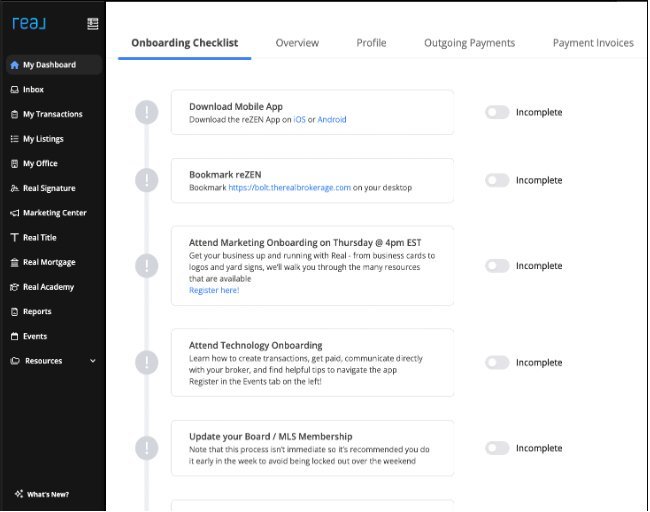The image size is (650, 512).
Task: Click the Update your Board / MLS Membership title
Action: pyautogui.click(x=271, y=437)
